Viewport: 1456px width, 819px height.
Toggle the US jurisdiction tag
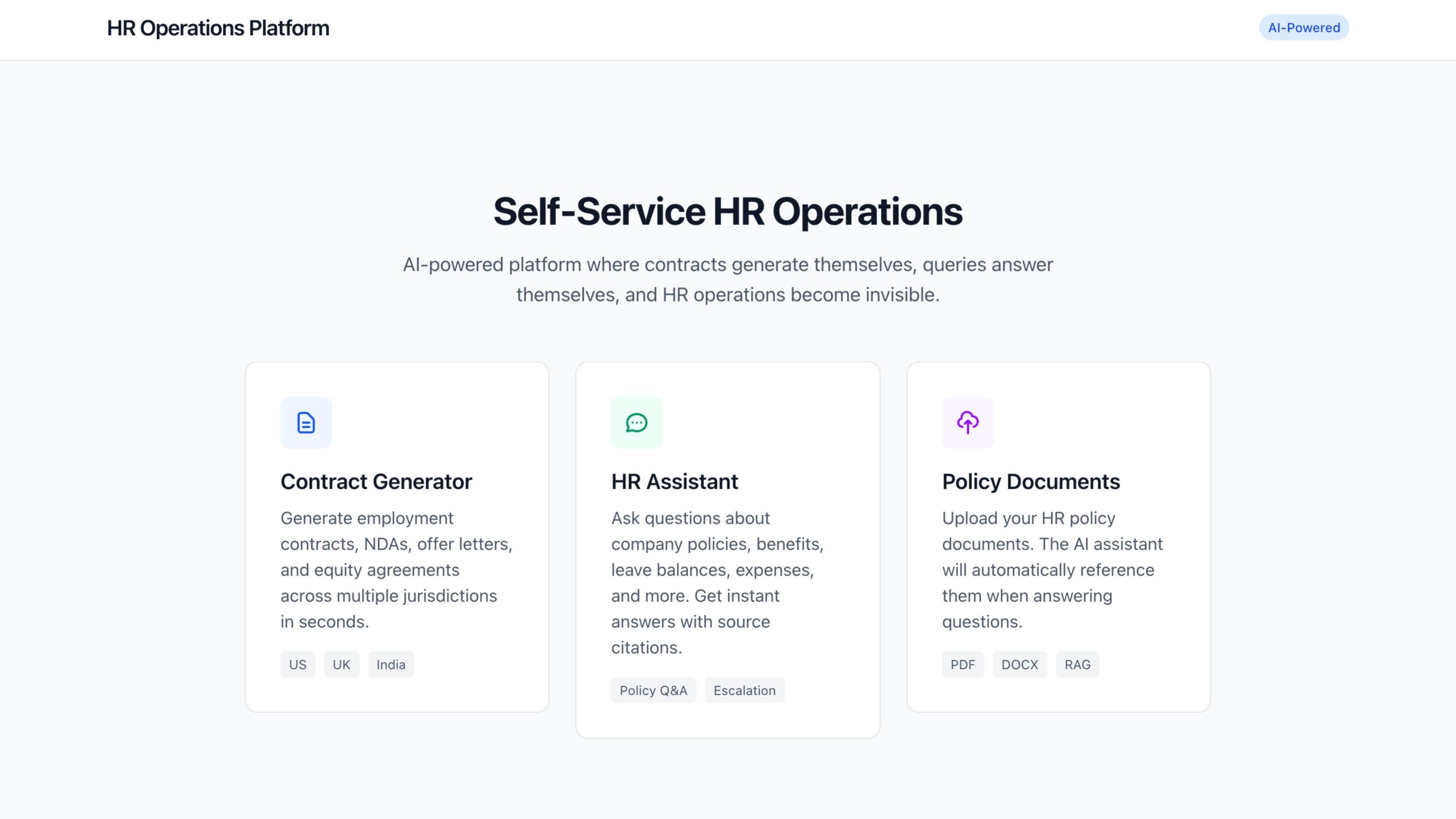[x=297, y=664]
